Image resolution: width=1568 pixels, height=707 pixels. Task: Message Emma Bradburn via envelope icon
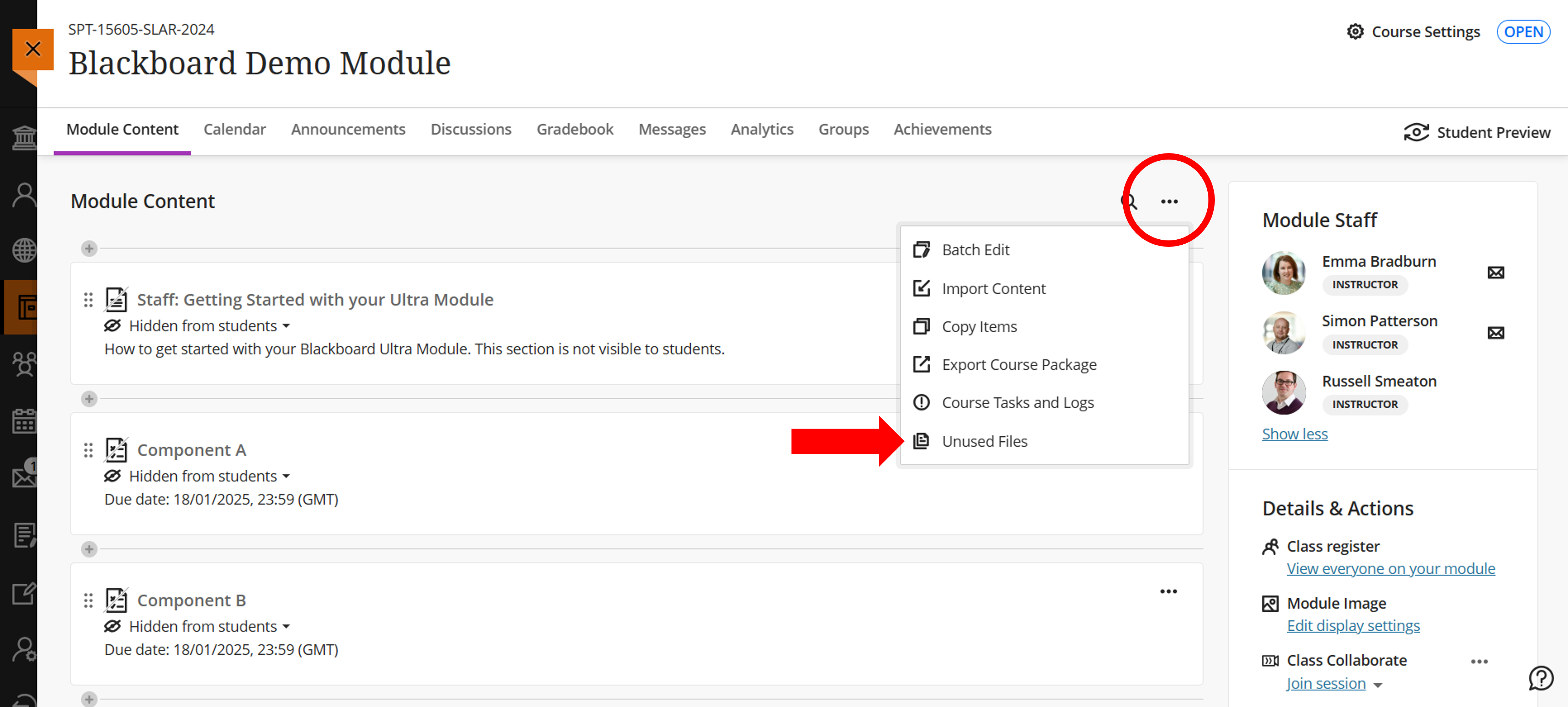pos(1496,272)
